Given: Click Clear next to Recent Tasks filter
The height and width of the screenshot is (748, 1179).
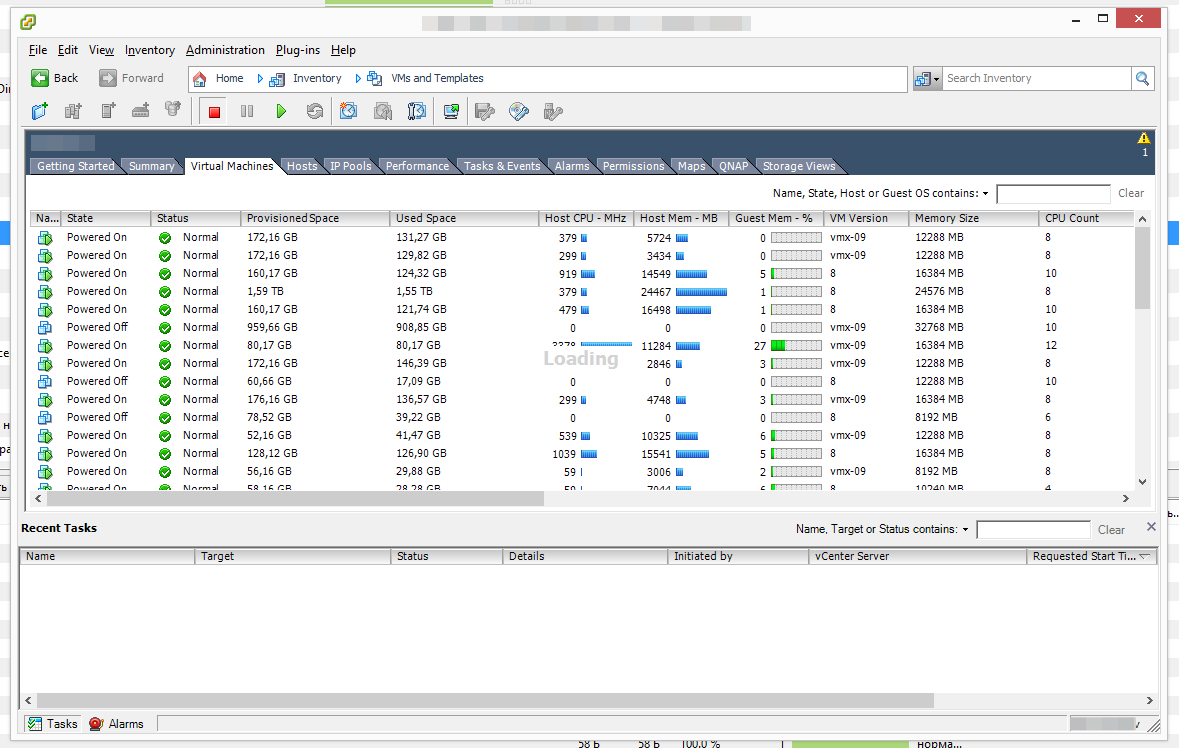Looking at the screenshot, I should (x=1111, y=530).
